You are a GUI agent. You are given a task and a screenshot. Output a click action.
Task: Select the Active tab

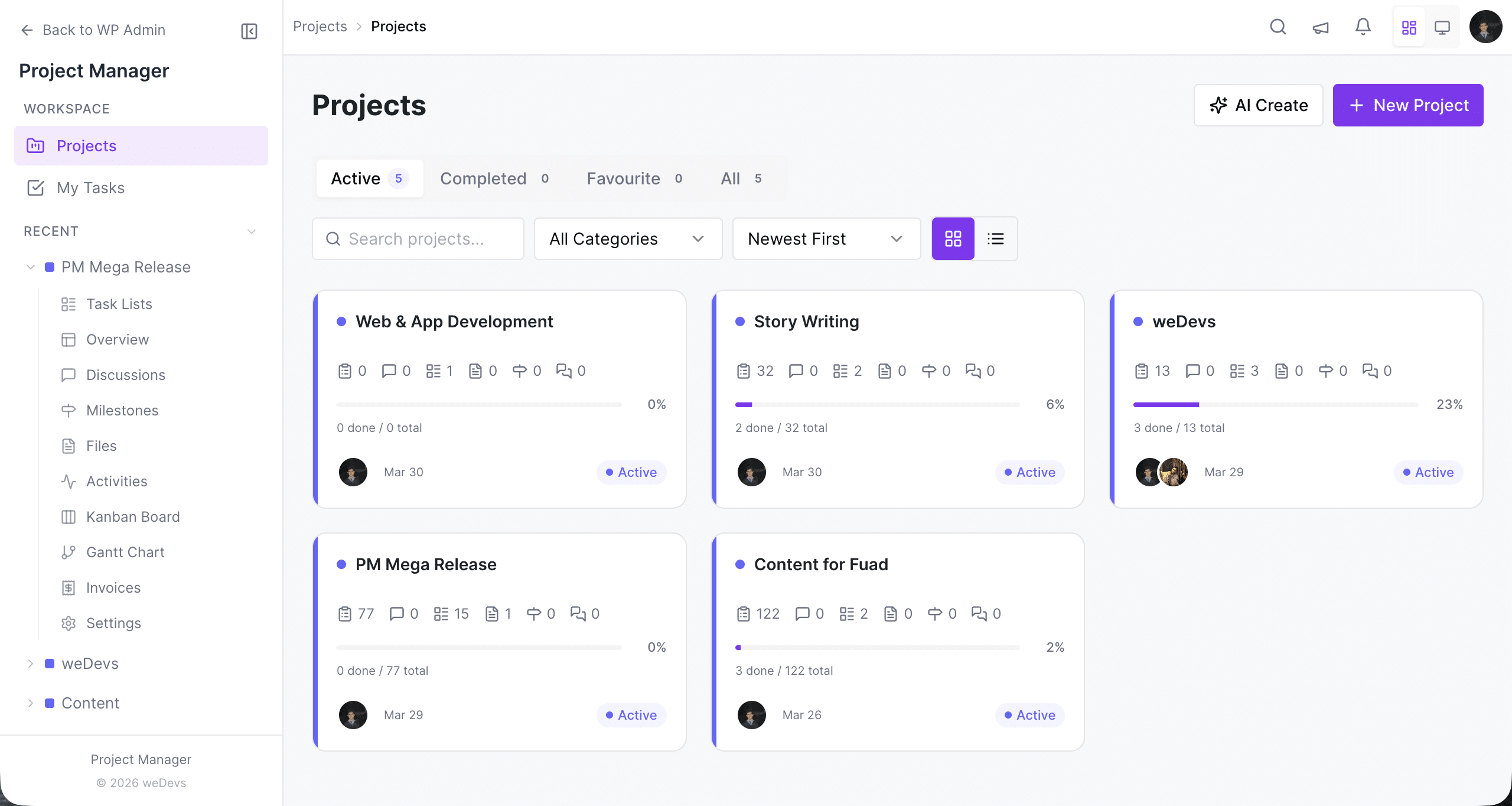point(370,178)
